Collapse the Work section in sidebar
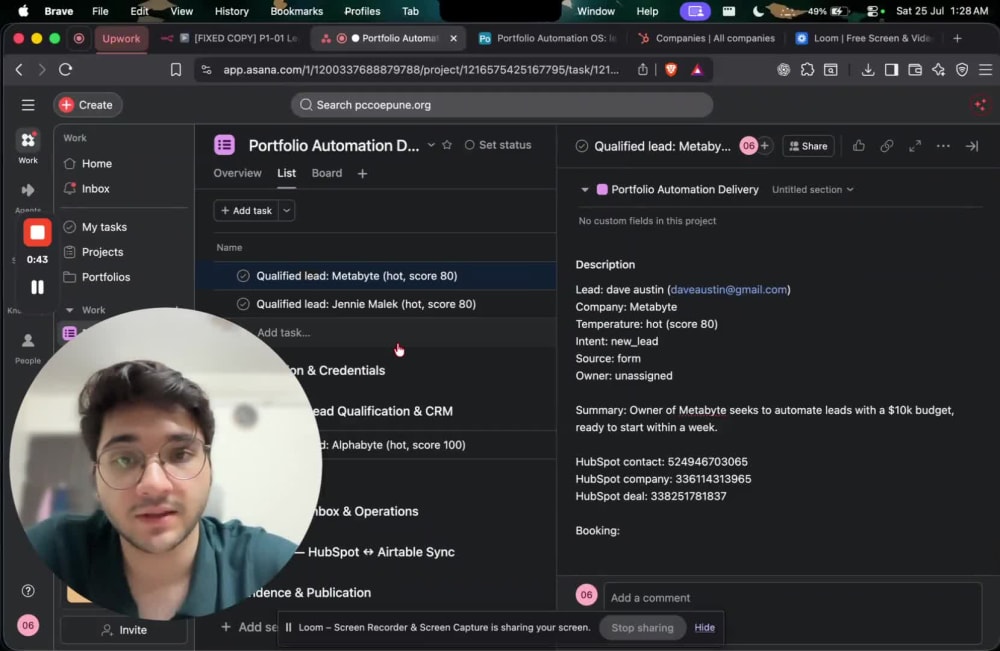The height and width of the screenshot is (651, 1000). pos(70,310)
